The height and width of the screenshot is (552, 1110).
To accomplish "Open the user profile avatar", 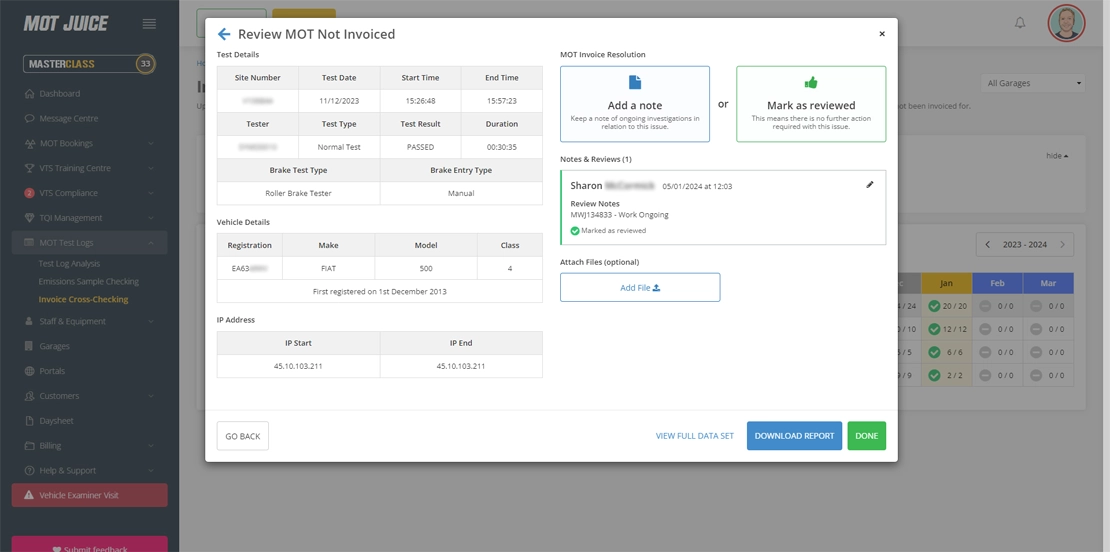I will (1066, 23).
